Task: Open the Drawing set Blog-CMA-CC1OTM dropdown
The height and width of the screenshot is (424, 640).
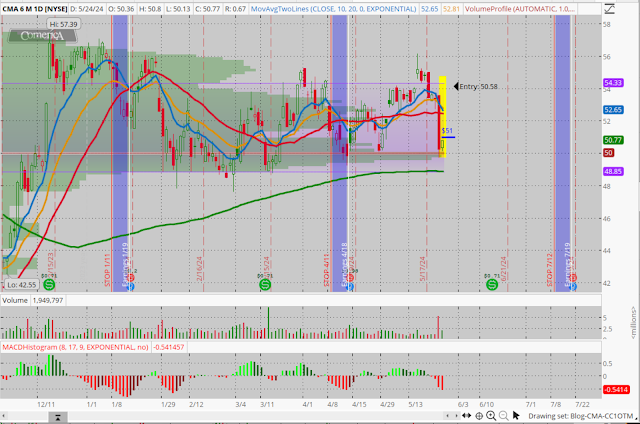Action: (x=582, y=416)
